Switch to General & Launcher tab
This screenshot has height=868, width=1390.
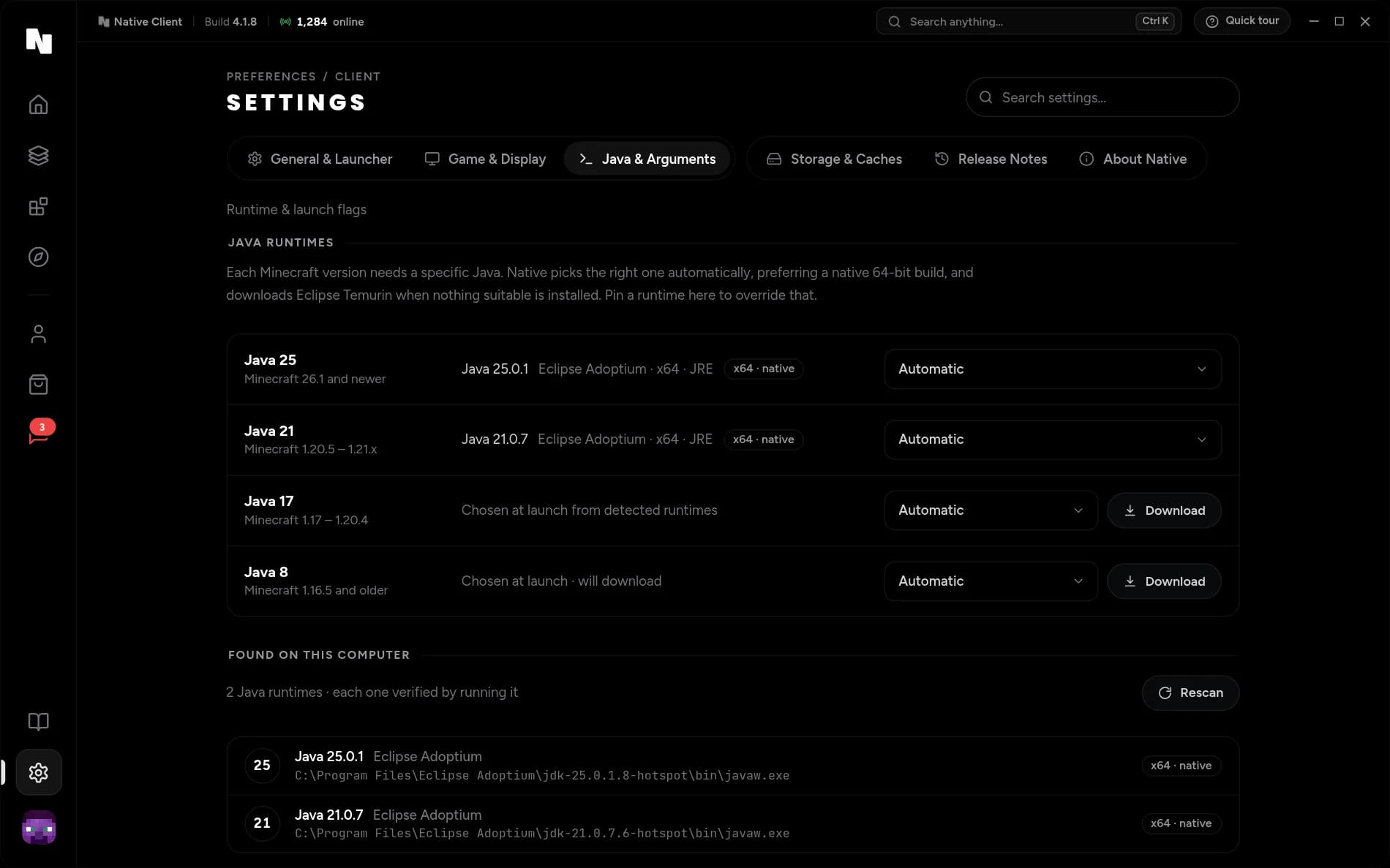[320, 159]
